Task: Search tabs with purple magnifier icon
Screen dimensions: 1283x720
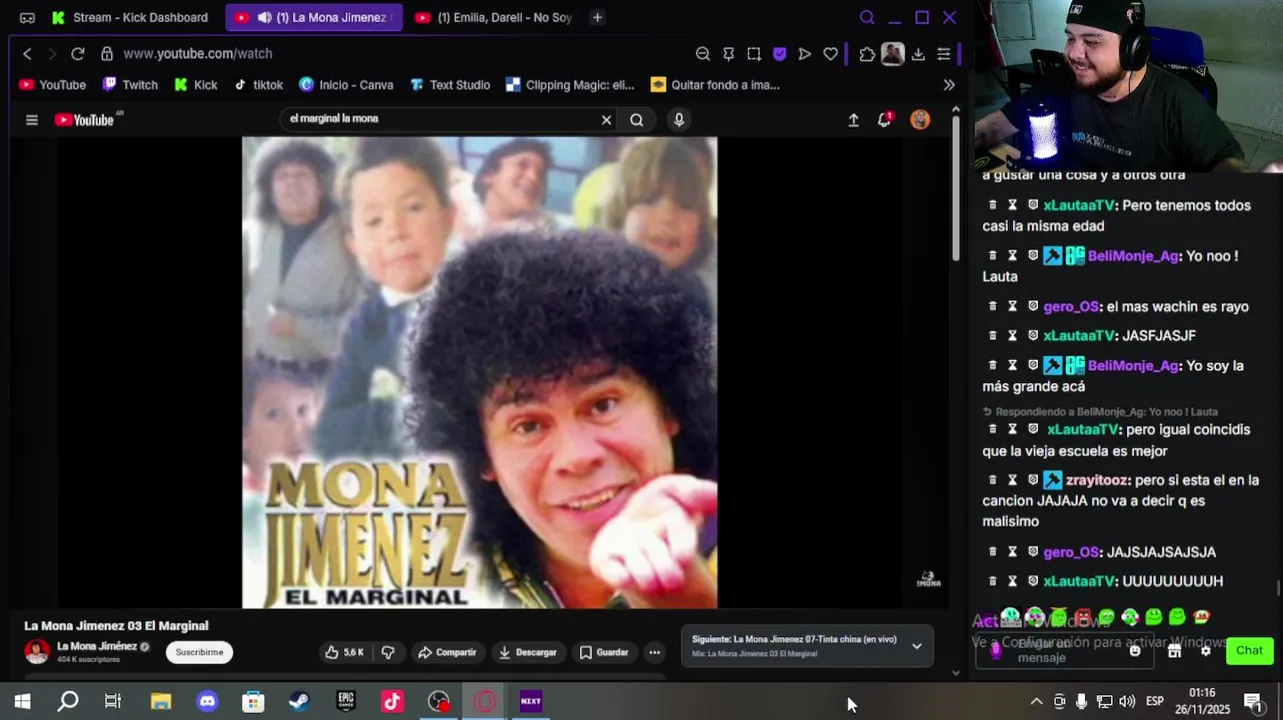Action: tap(867, 17)
